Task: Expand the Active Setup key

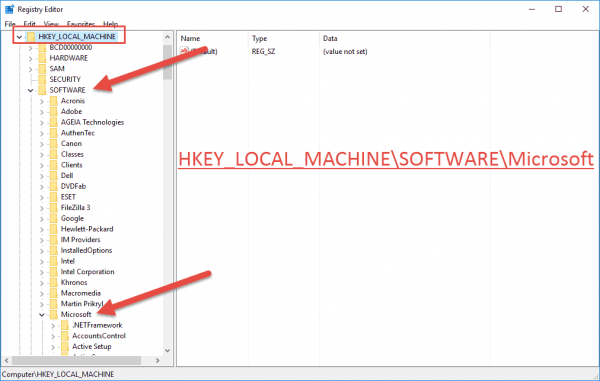Action: click(x=53, y=347)
